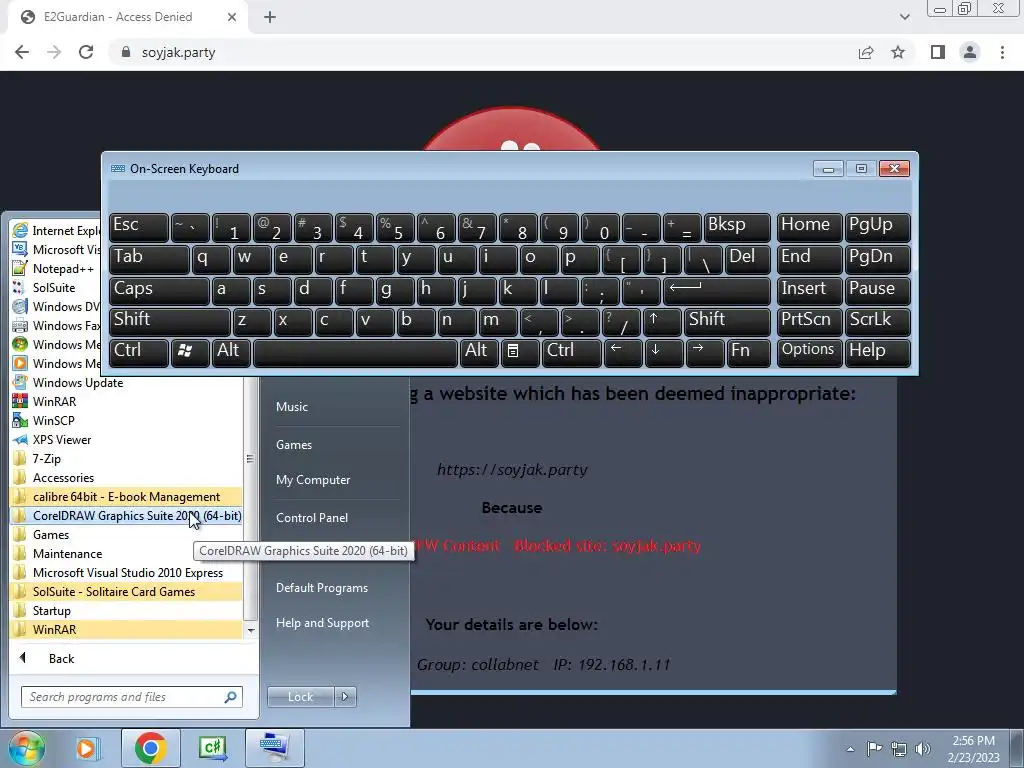Open a new Chrome tab
The width and height of the screenshot is (1024, 768).
click(x=270, y=17)
